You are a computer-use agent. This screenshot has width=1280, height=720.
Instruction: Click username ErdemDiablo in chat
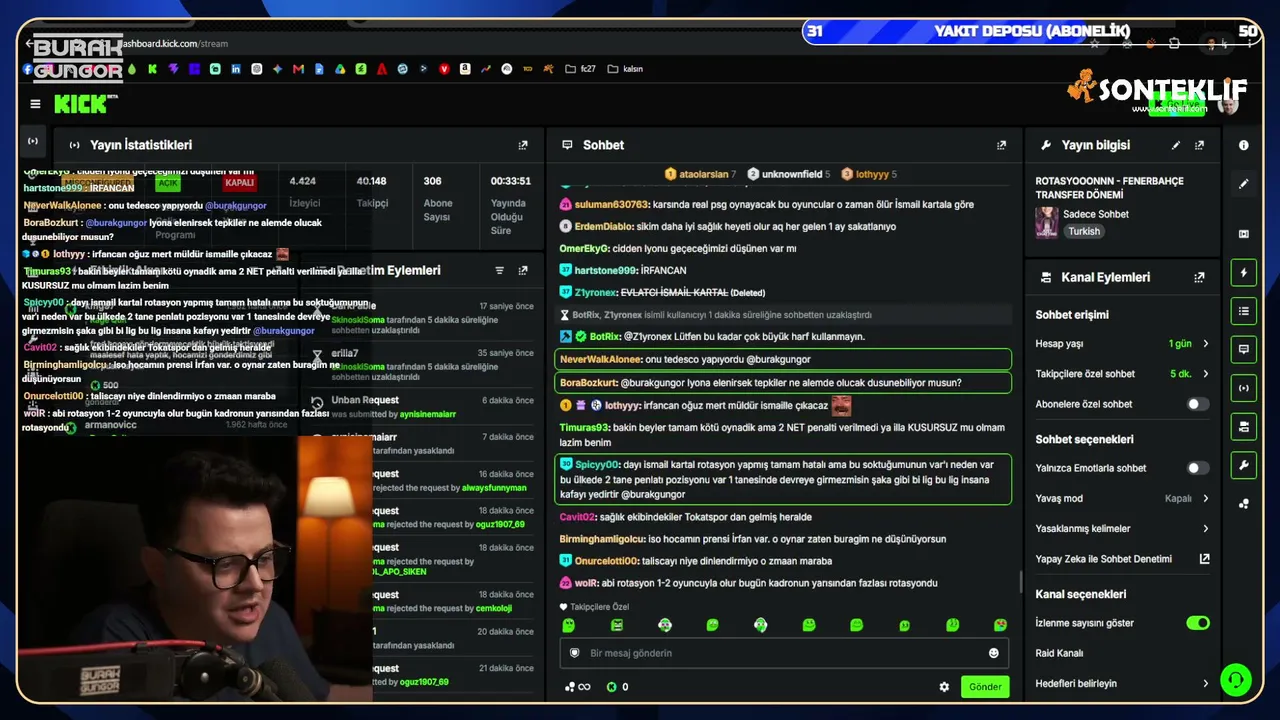coord(605,227)
